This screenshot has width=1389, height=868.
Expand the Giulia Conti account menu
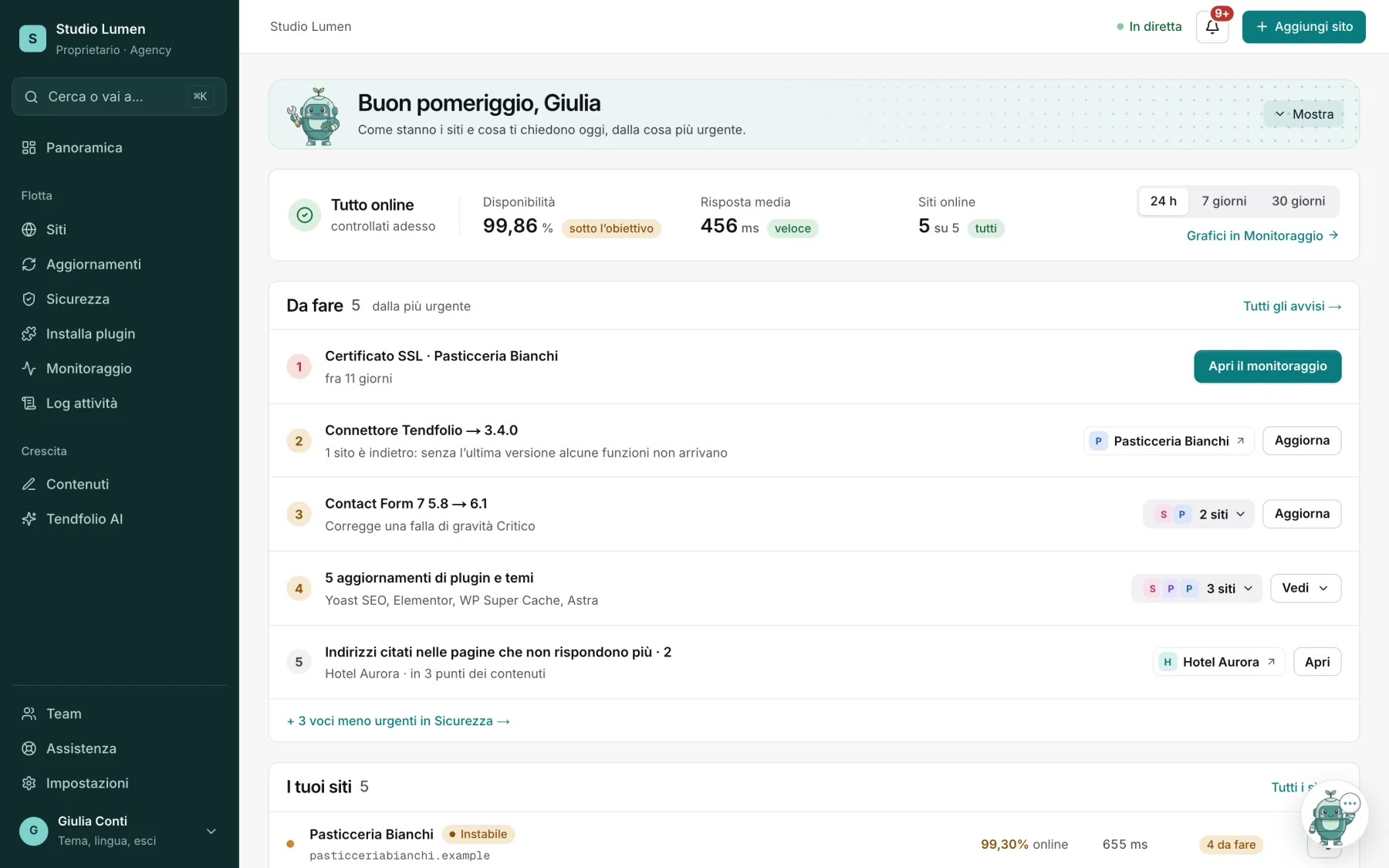point(119,830)
